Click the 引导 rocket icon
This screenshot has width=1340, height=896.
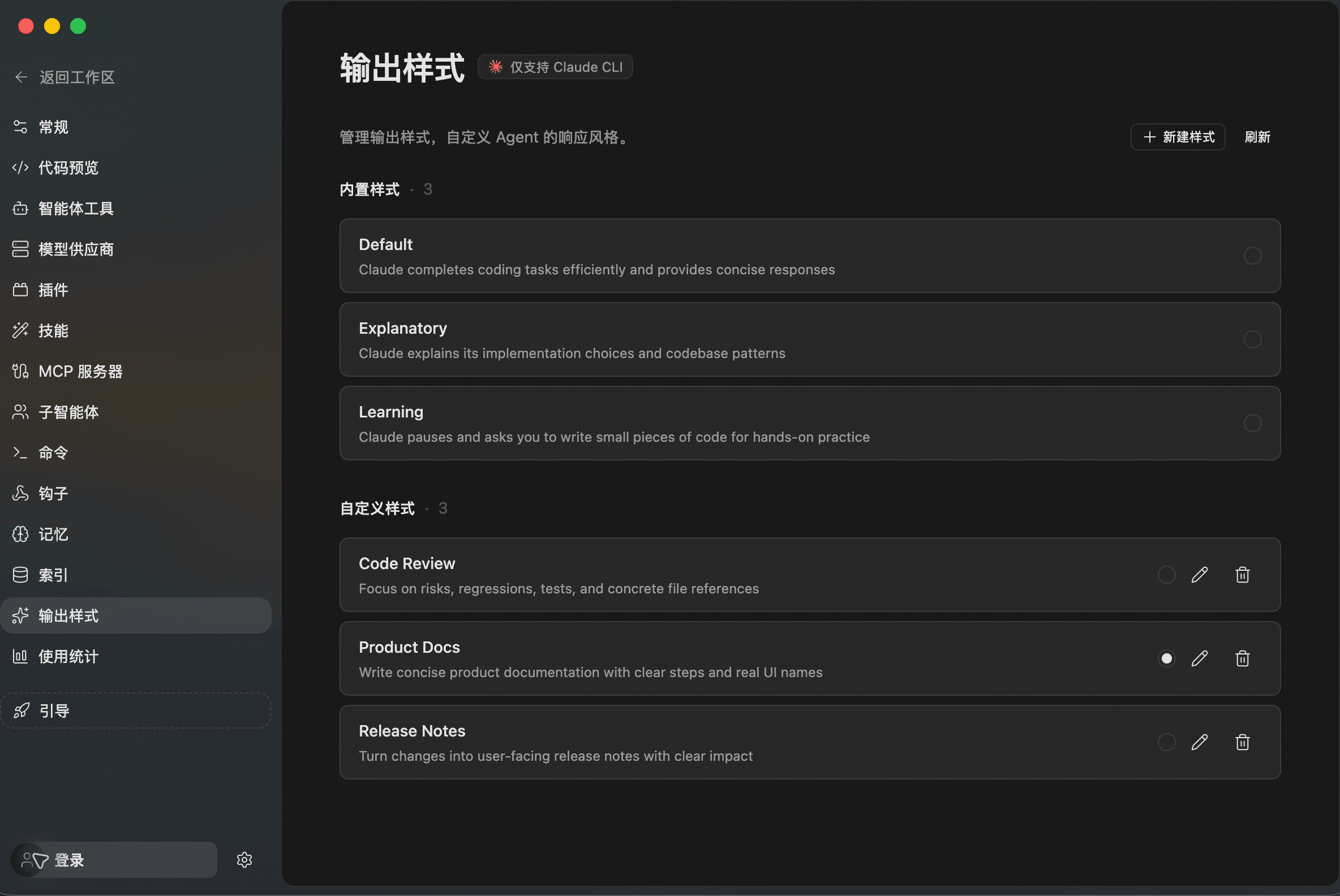tap(22, 711)
